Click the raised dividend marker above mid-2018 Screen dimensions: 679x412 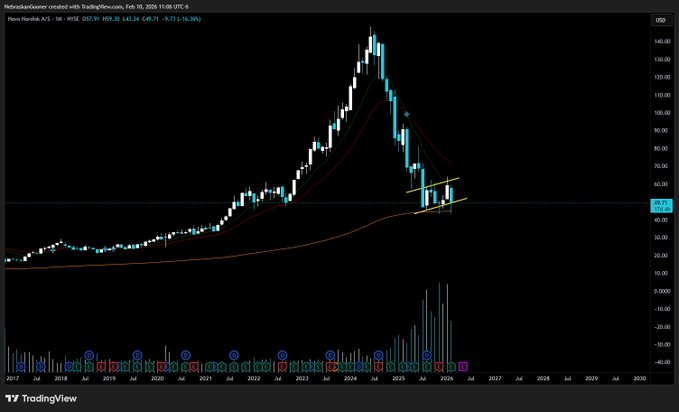tap(89, 355)
